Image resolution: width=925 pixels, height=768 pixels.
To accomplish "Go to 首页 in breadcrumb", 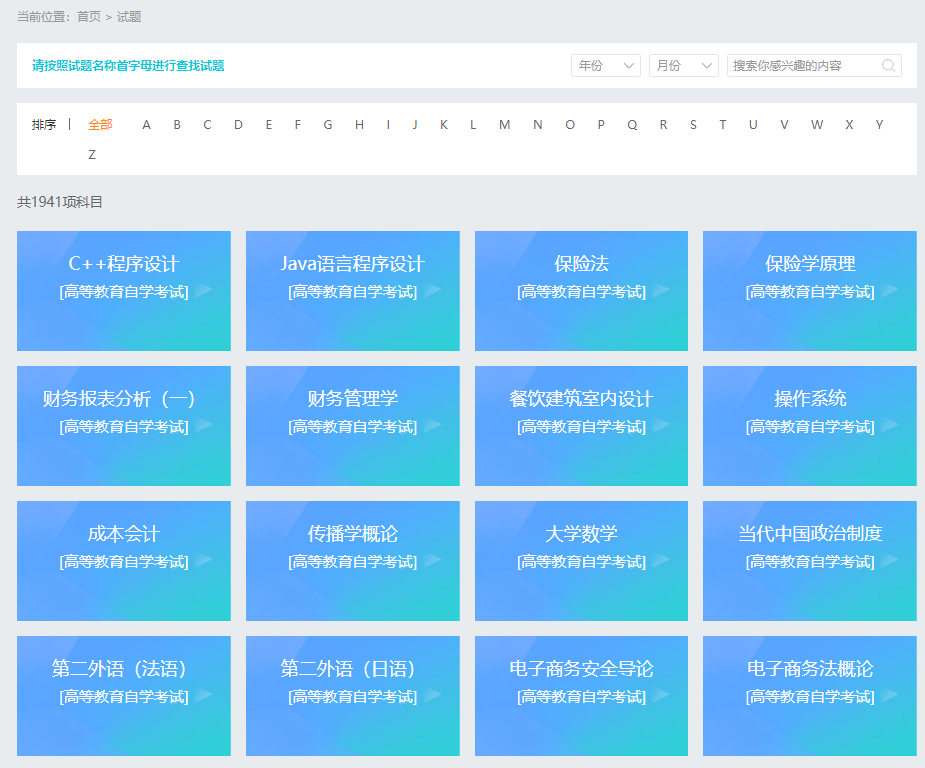I will (x=89, y=17).
